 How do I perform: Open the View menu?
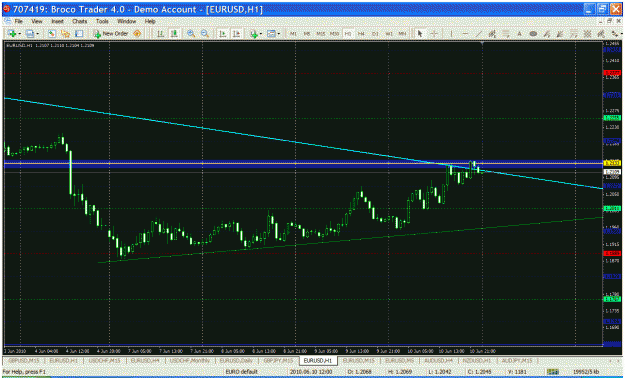coord(37,22)
